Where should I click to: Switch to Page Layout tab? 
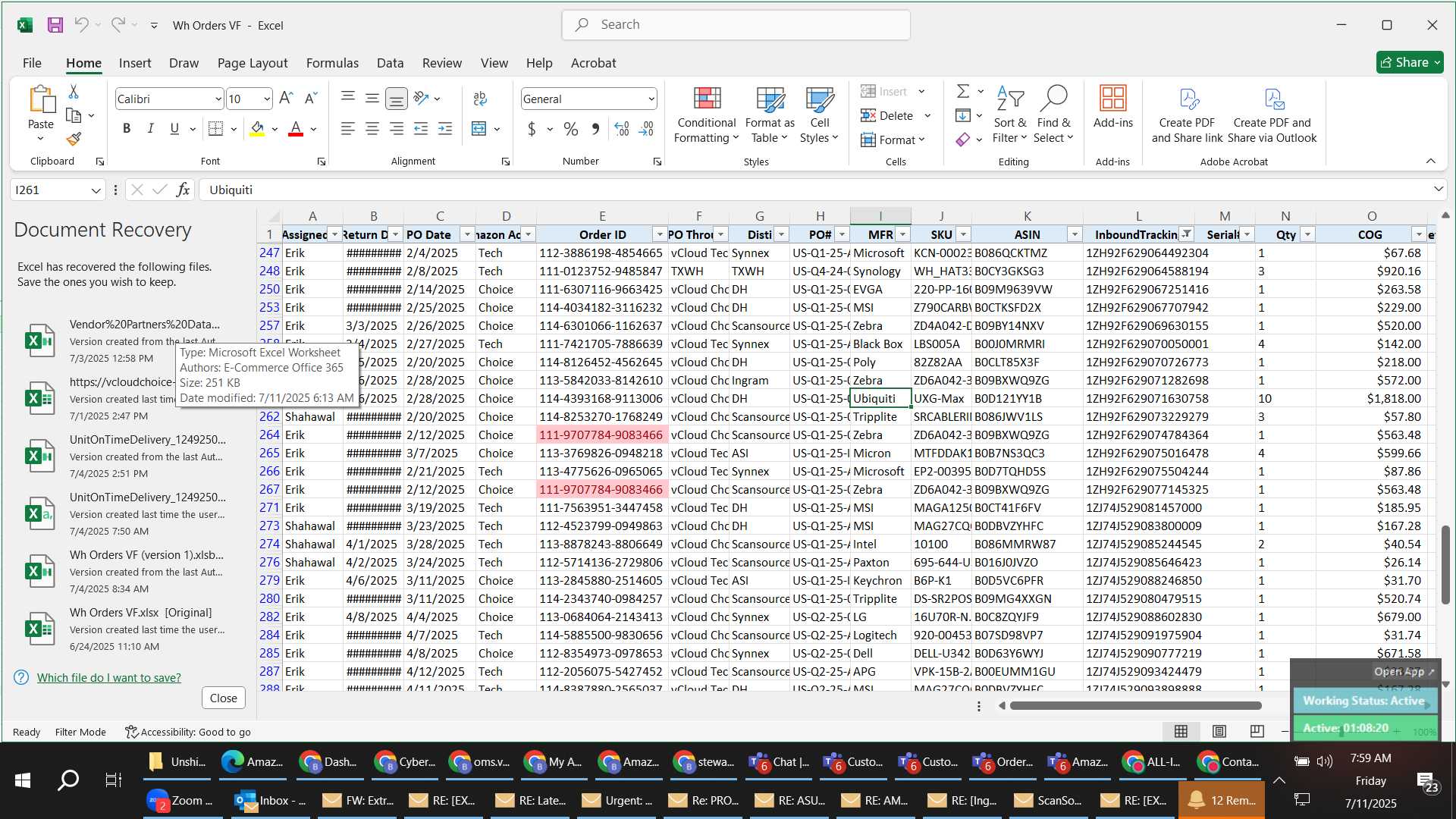[x=253, y=63]
